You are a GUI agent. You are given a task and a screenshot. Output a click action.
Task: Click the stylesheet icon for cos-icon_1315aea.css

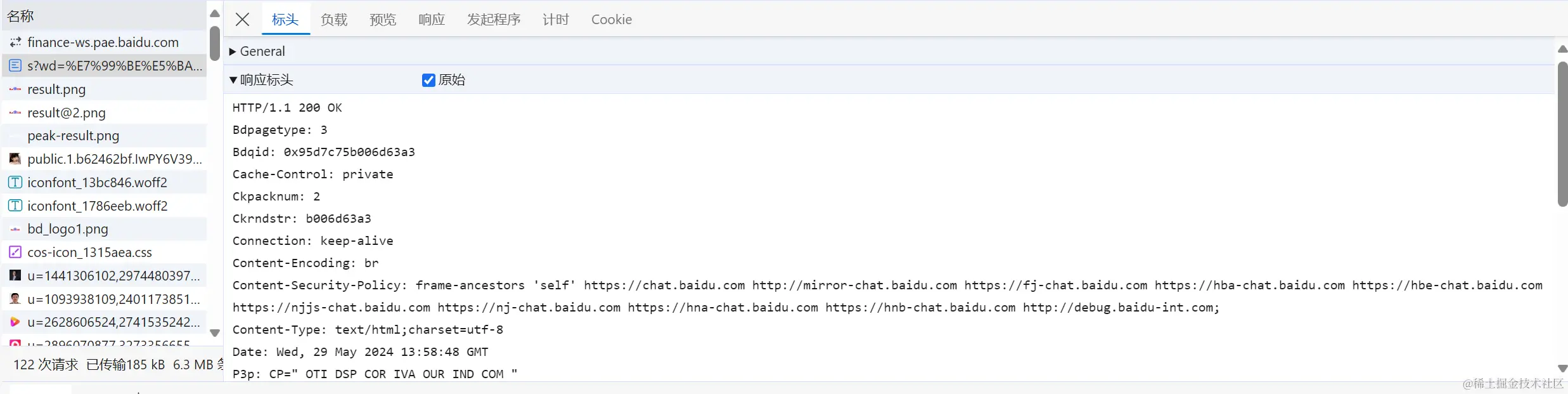pyautogui.click(x=15, y=253)
